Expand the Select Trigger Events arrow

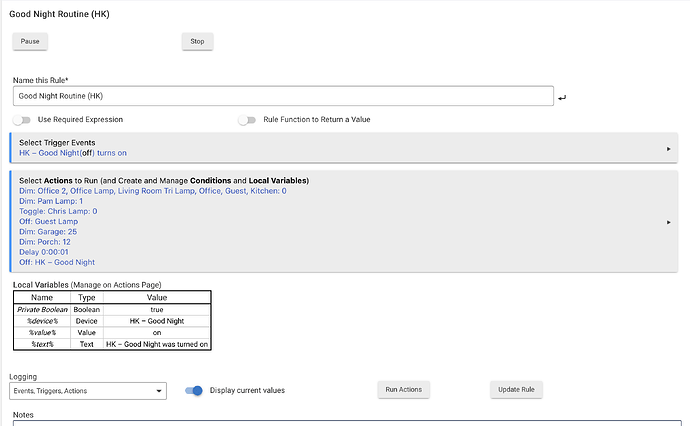click(668, 148)
